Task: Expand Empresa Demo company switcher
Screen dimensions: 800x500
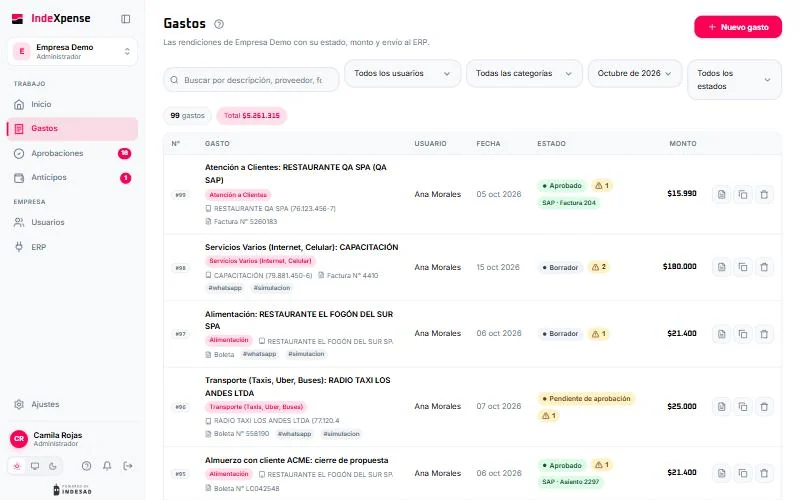Action: 72,52
